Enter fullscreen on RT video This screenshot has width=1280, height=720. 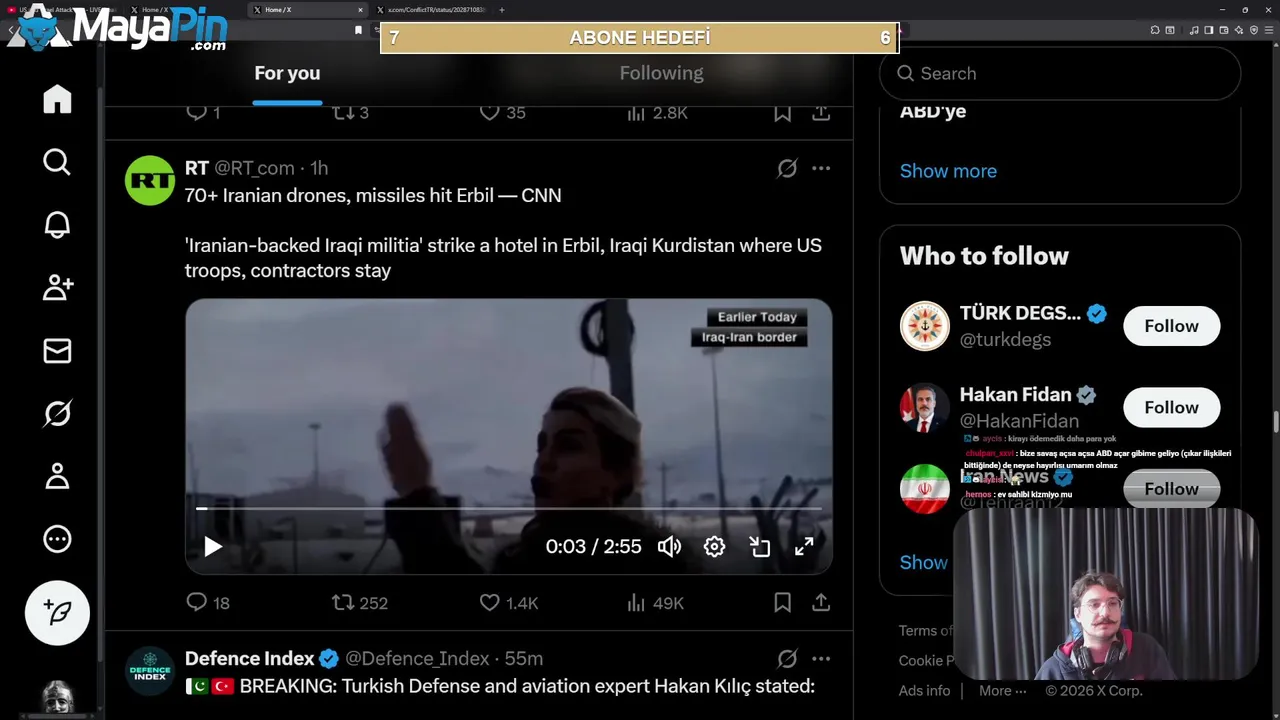pyautogui.click(x=804, y=546)
